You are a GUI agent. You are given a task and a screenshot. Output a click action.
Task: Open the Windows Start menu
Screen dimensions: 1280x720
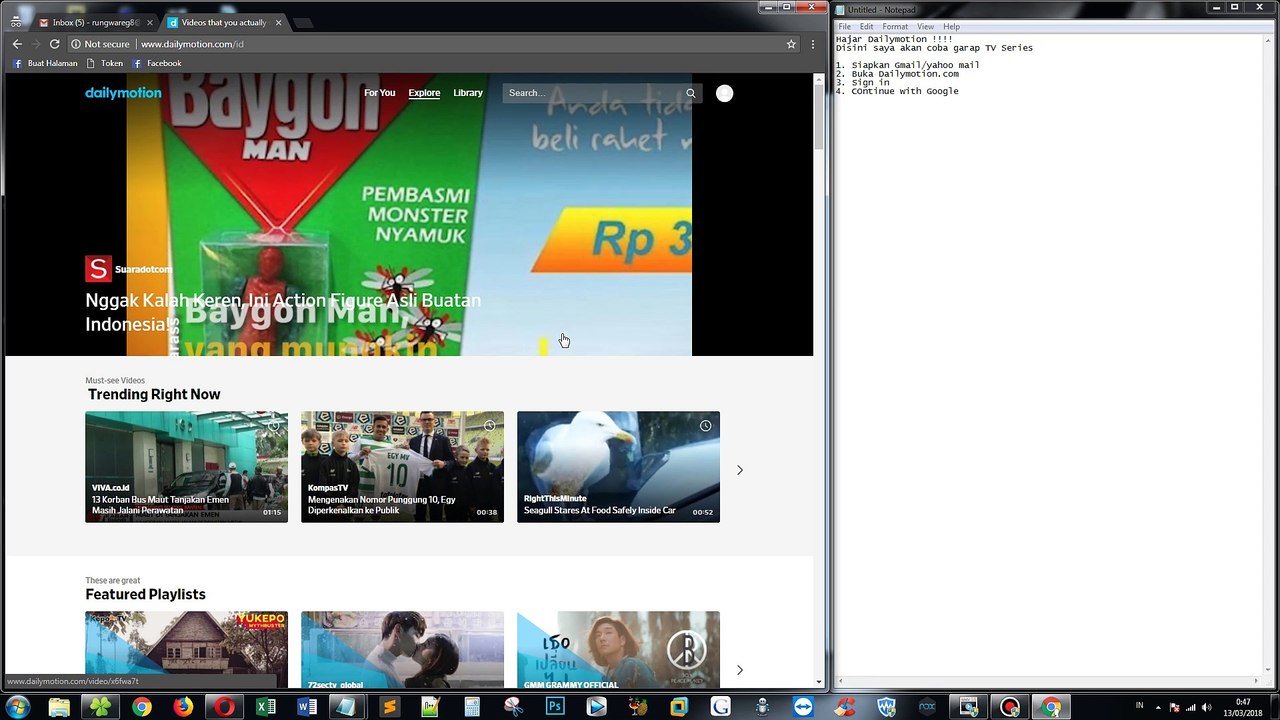17,707
